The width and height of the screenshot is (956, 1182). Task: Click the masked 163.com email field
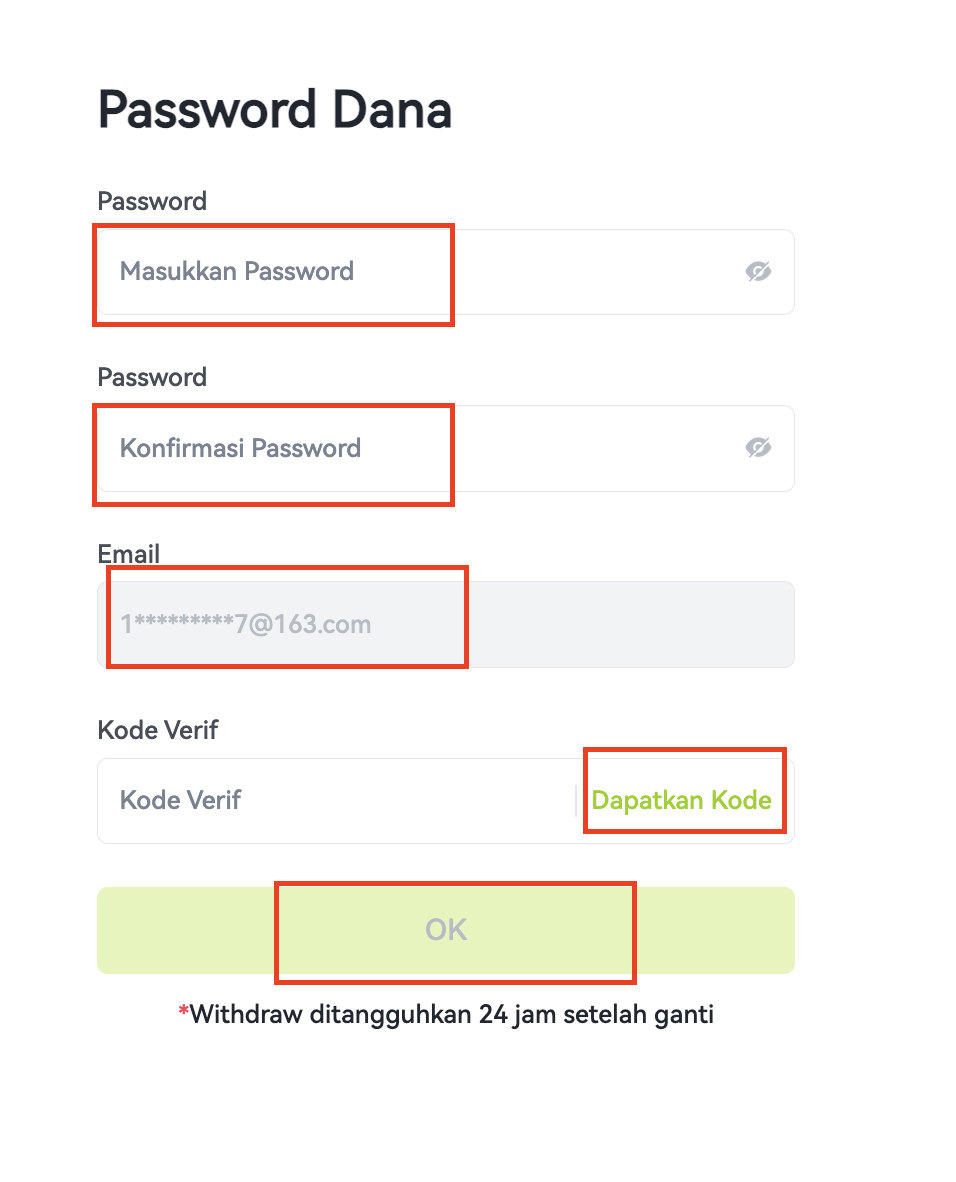(x=446, y=624)
